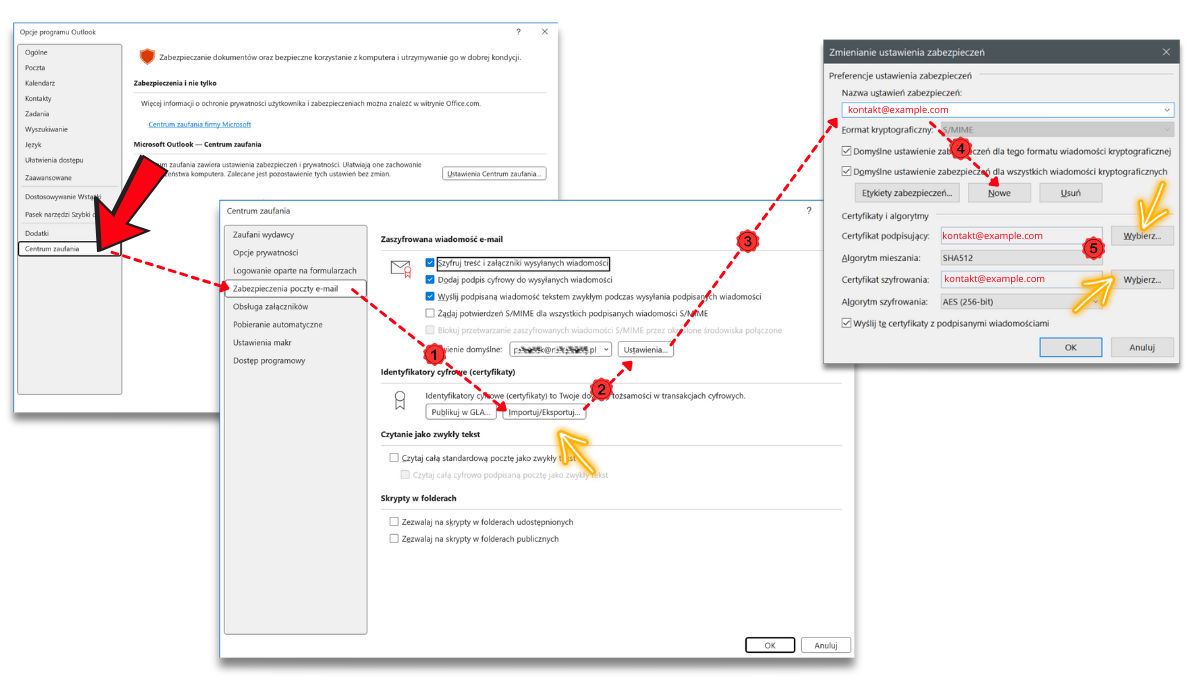Click the help question mark in Centrum zaufania
1190x682 pixels.
(809, 211)
